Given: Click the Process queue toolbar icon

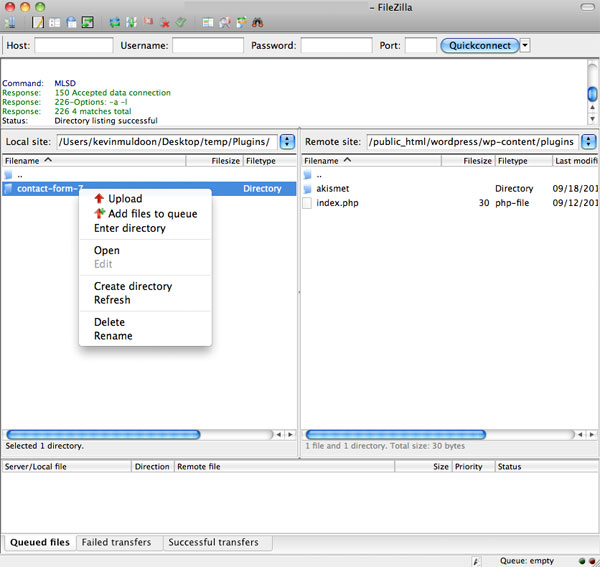Looking at the screenshot, I should (x=131, y=21).
